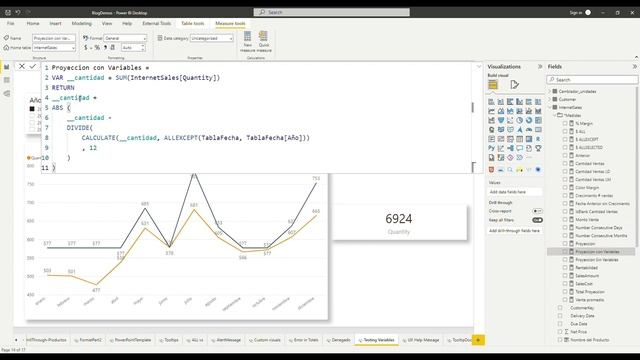Open the External Tools ribbon tab
Screen dimensions: 640x360
pos(157,24)
